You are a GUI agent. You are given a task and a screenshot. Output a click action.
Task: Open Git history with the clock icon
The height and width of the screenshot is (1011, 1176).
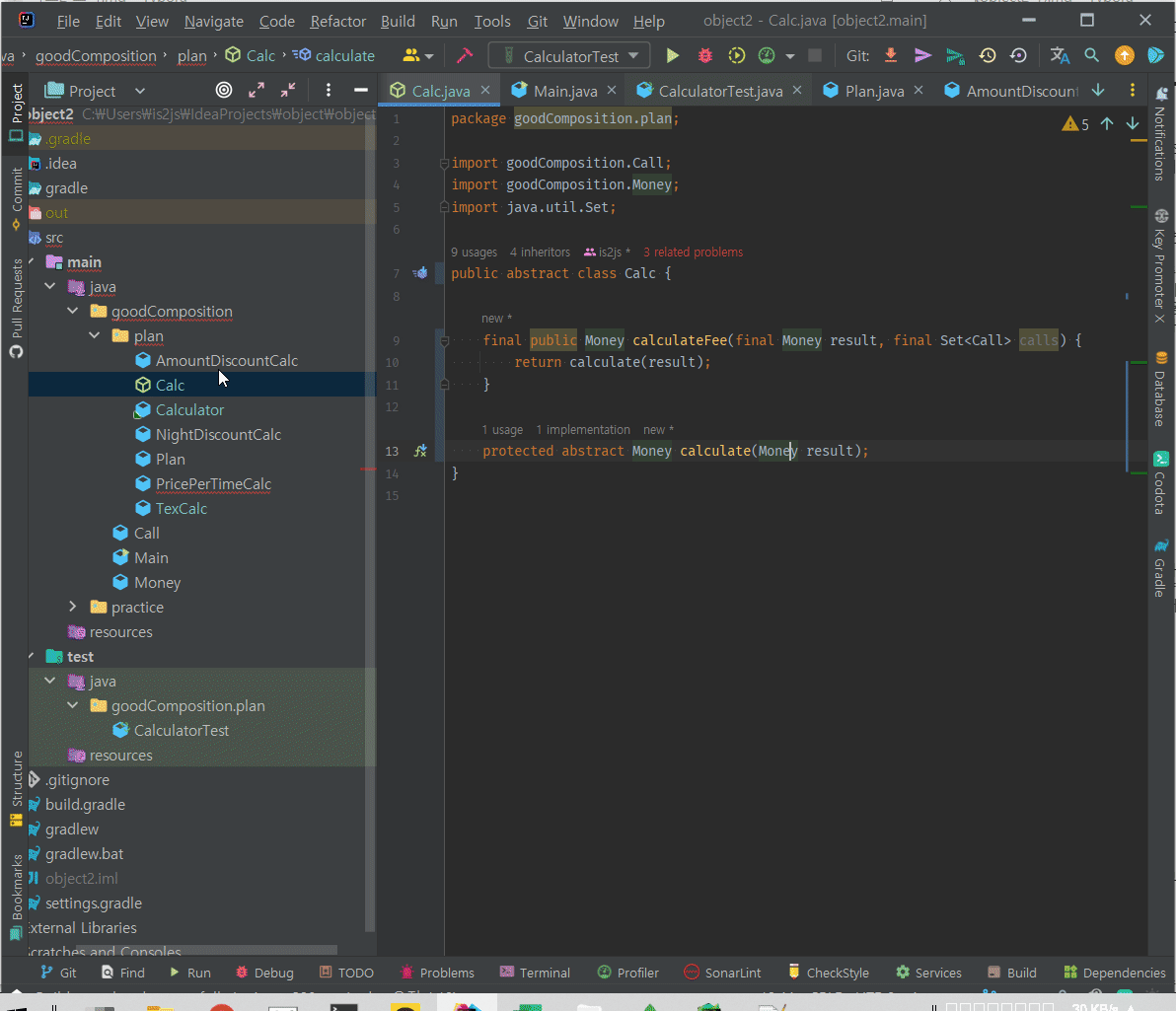pyautogui.click(x=987, y=56)
